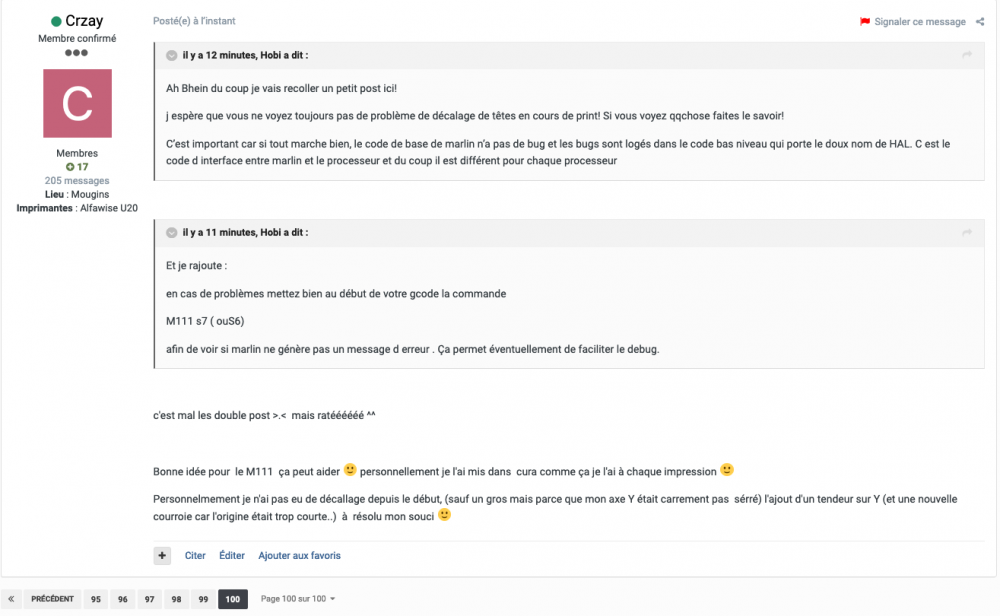This screenshot has height=616, width=1000.
Task: Collapse the second Hobi quote block
Action: tap(172, 232)
